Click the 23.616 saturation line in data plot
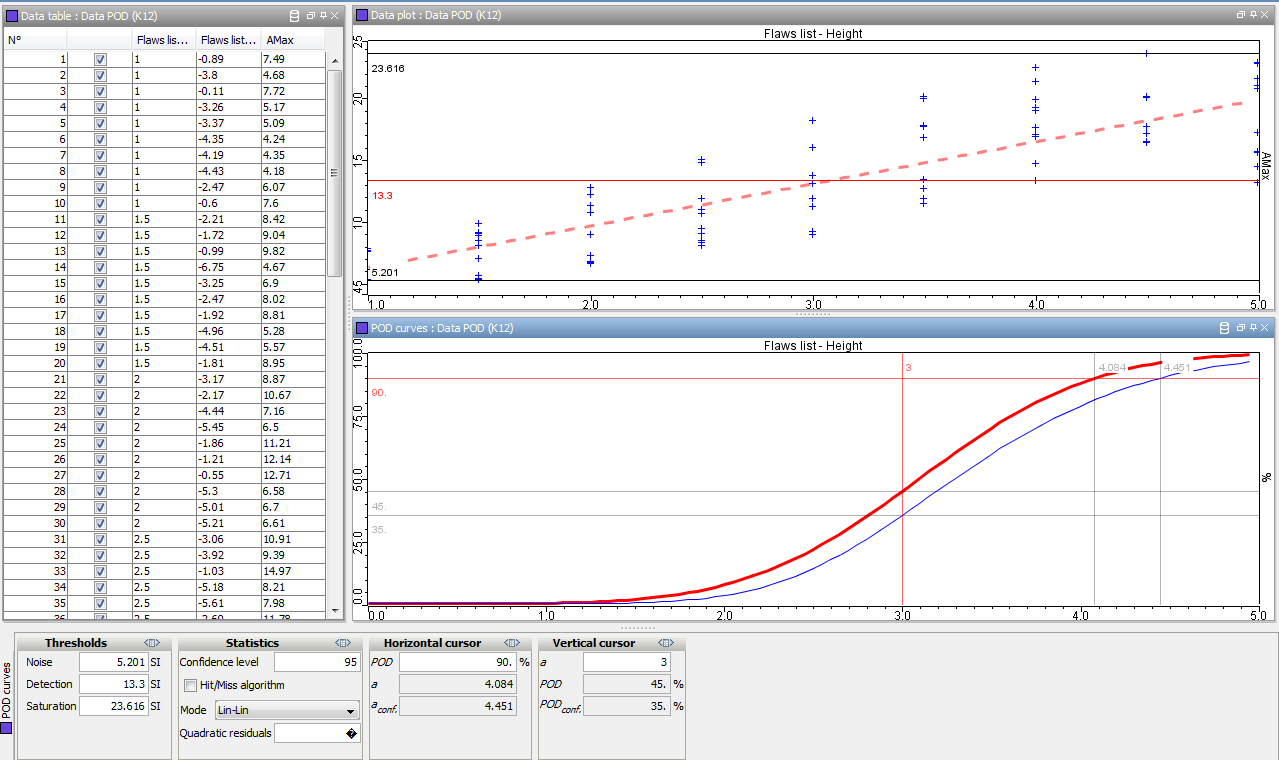 click(x=813, y=53)
